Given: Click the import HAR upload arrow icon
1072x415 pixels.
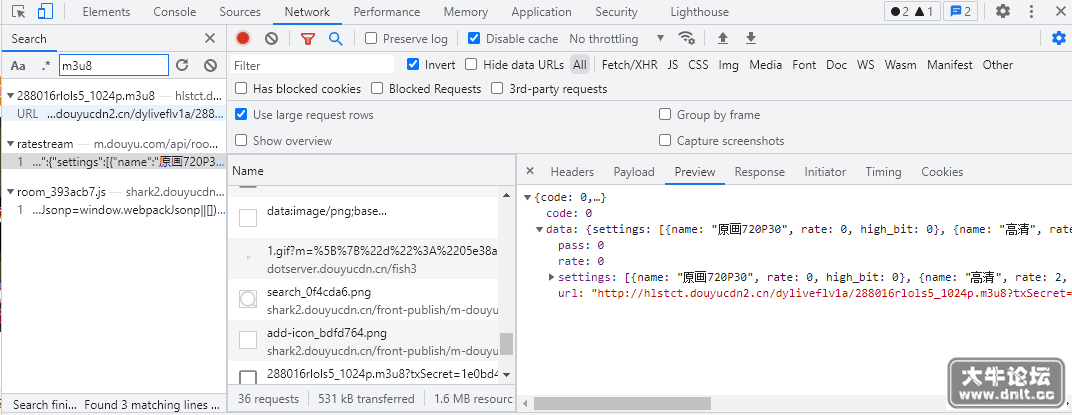Looking at the screenshot, I should (723, 38).
